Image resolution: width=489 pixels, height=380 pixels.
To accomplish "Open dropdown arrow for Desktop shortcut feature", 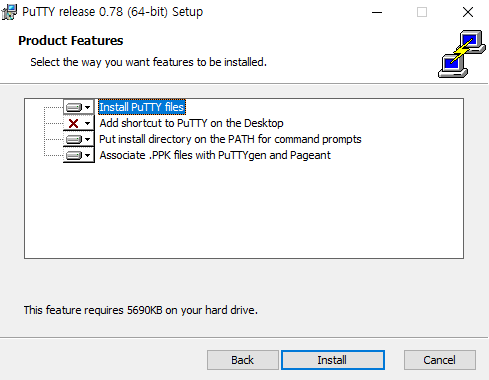I will coord(88,123).
